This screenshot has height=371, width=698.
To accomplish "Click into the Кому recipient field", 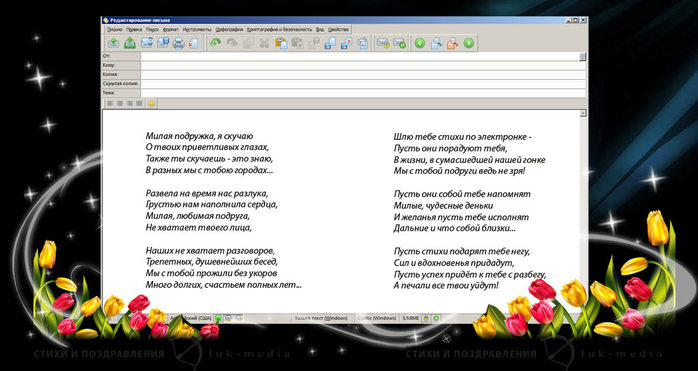I will click(363, 65).
